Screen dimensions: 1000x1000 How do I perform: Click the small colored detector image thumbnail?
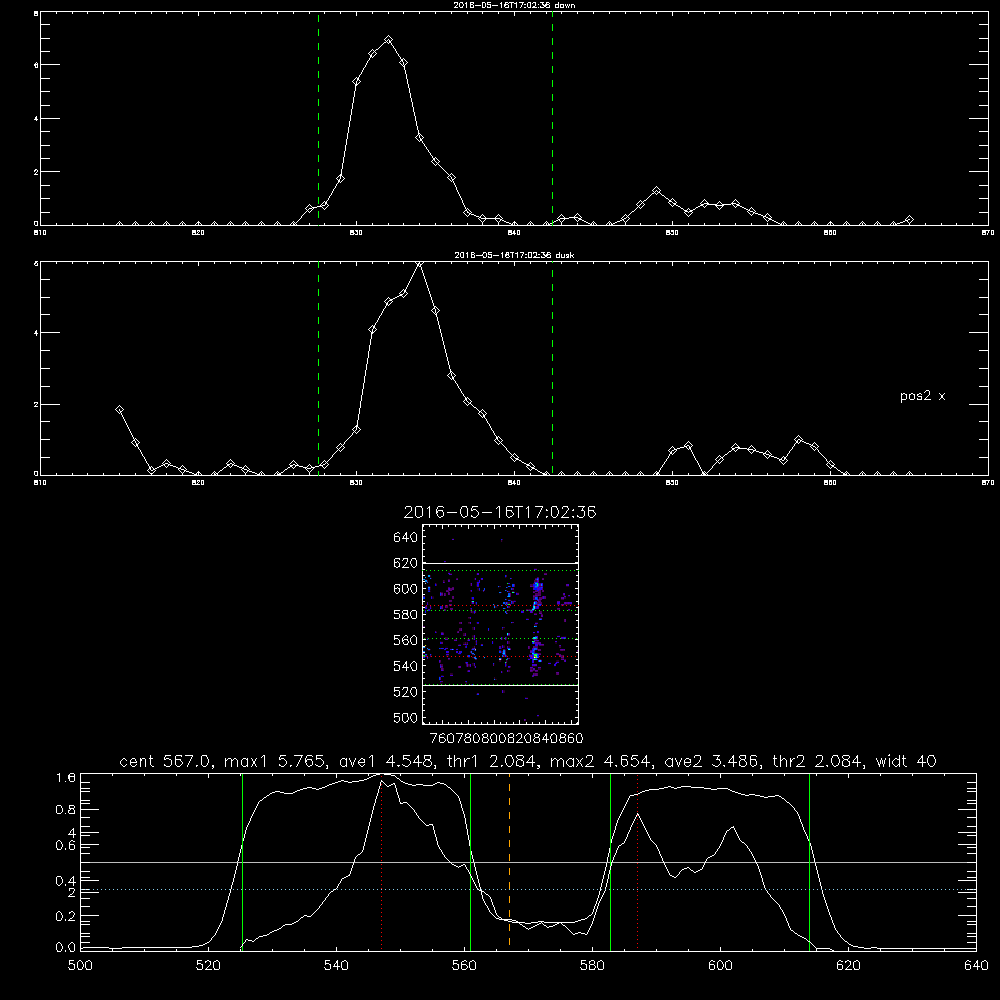point(501,624)
